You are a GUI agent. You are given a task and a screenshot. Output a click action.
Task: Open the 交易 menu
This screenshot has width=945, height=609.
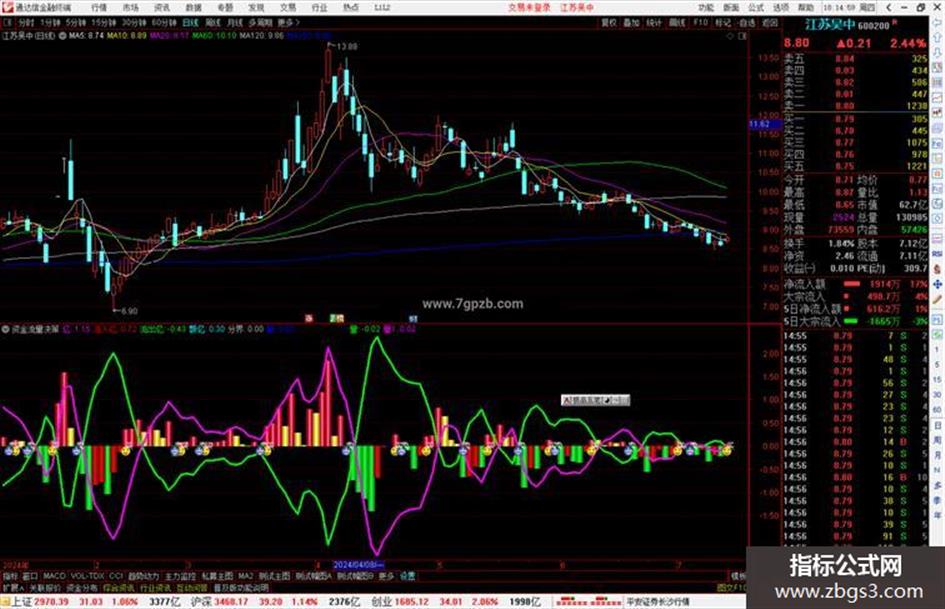(x=287, y=8)
